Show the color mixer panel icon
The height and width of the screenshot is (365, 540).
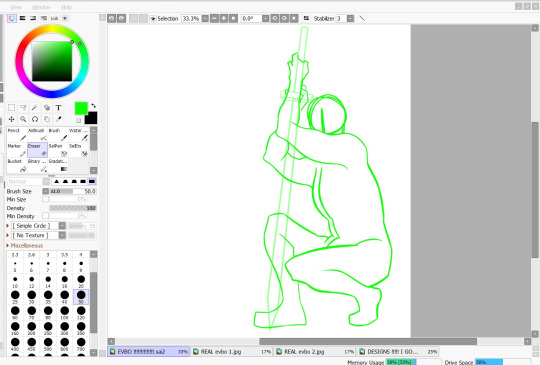click(44, 18)
